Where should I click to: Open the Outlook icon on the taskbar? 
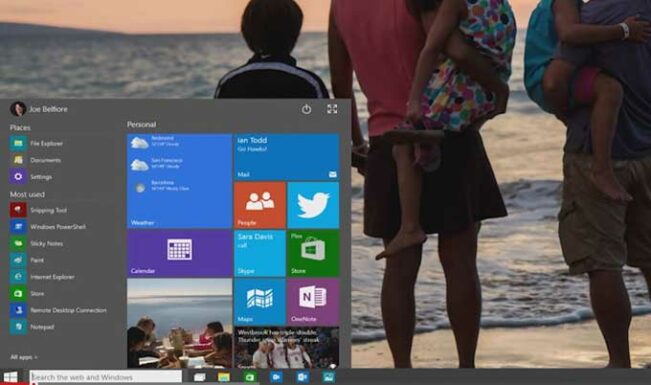pos(302,377)
